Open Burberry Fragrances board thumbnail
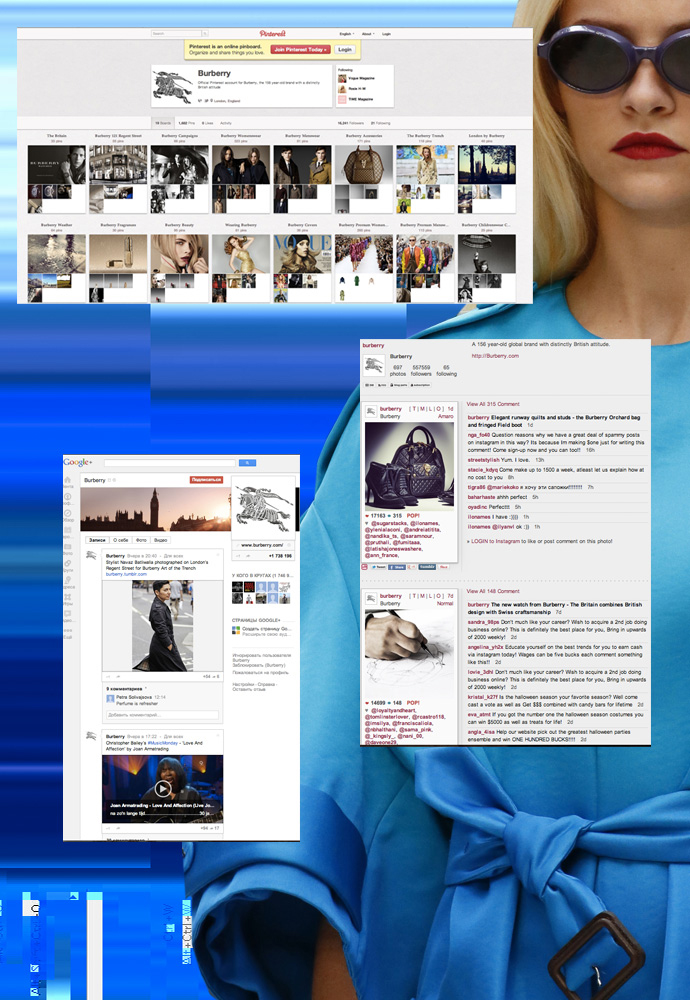The height and width of the screenshot is (1000, 690). click(118, 254)
